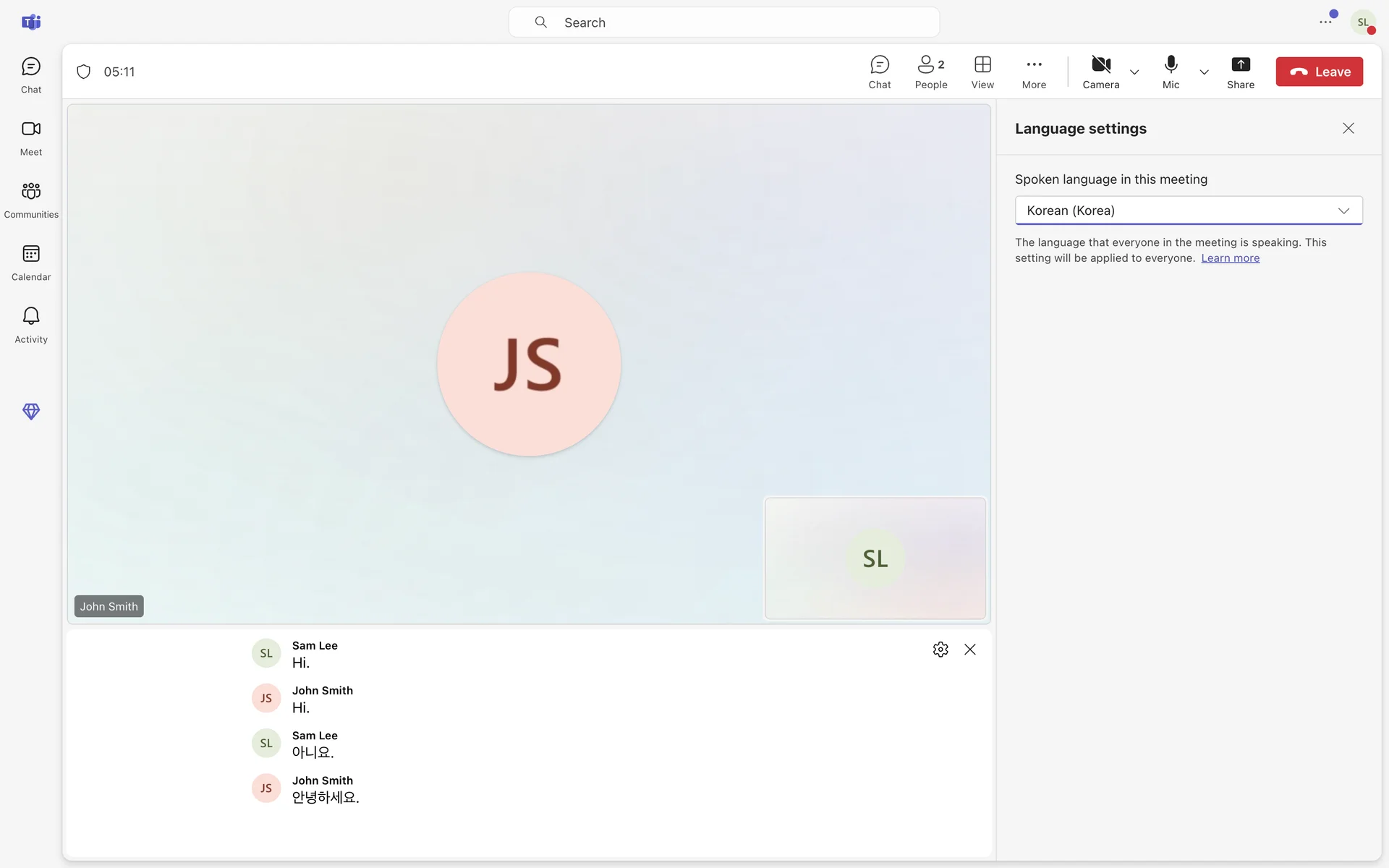The height and width of the screenshot is (868, 1389).
Task: Click the meeting security shield icon
Action: coord(84,72)
